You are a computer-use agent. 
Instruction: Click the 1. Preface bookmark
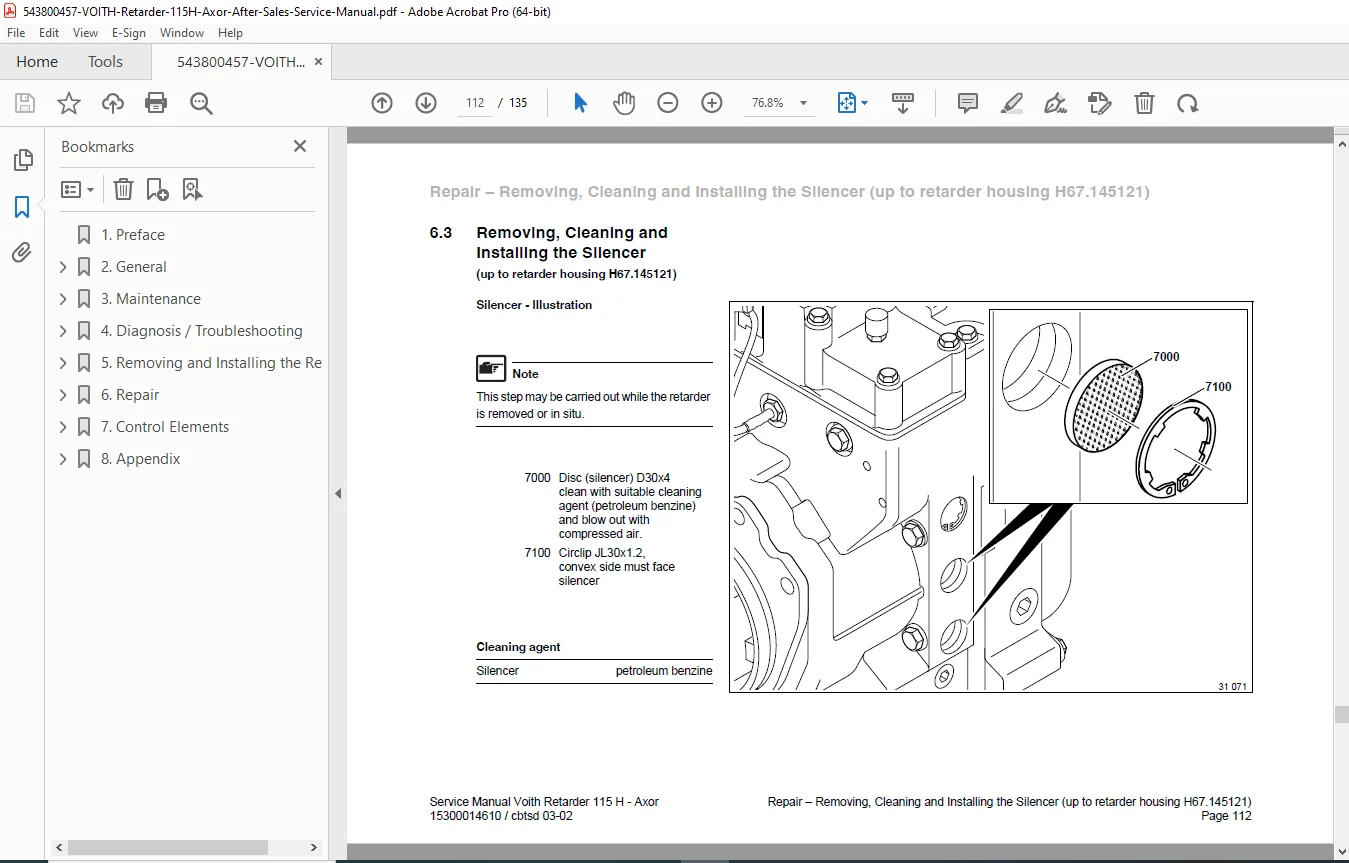tap(133, 235)
